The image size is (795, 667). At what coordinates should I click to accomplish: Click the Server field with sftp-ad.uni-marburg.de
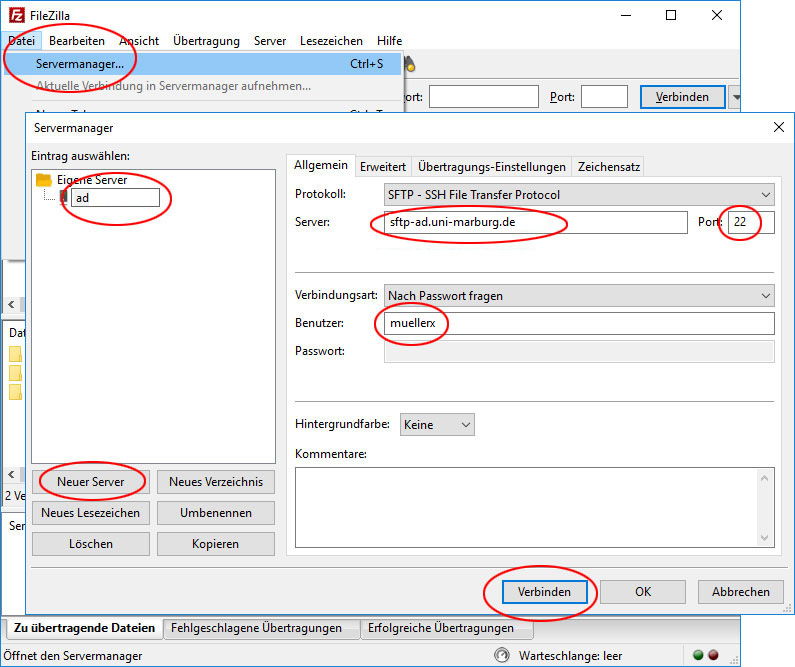tap(536, 222)
